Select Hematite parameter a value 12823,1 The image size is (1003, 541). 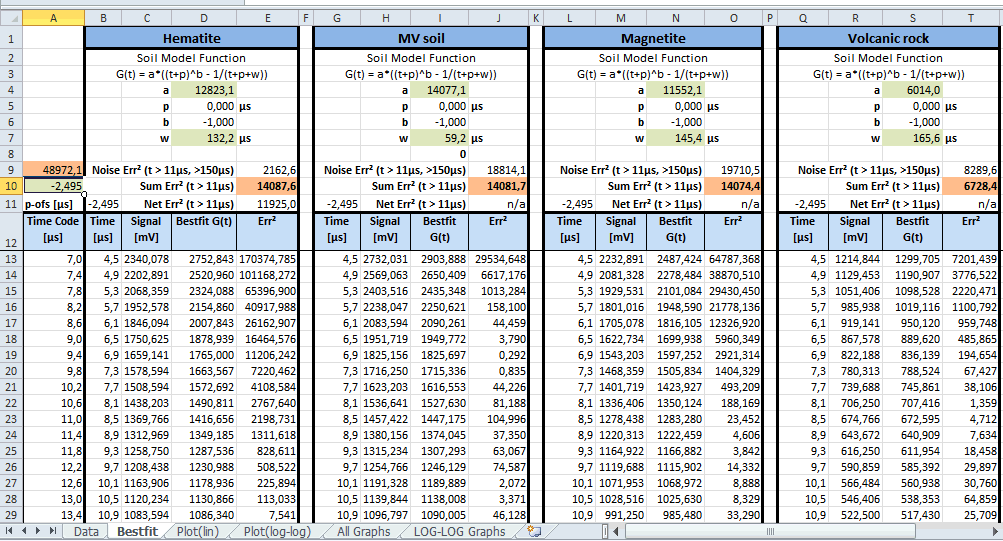[x=203, y=90]
